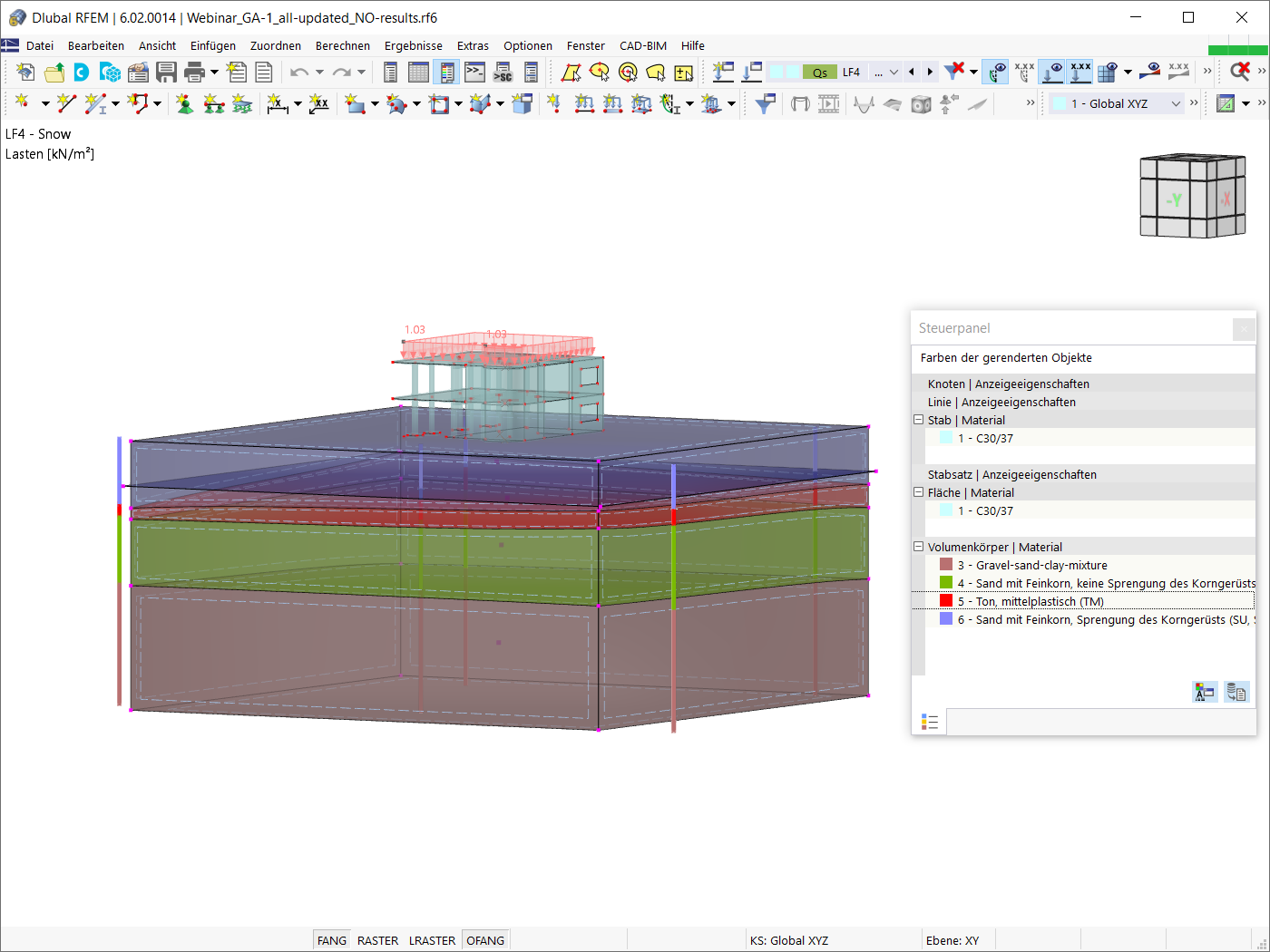The height and width of the screenshot is (952, 1270).
Task: Toggle the FANG snap in status bar
Action: click(331, 940)
